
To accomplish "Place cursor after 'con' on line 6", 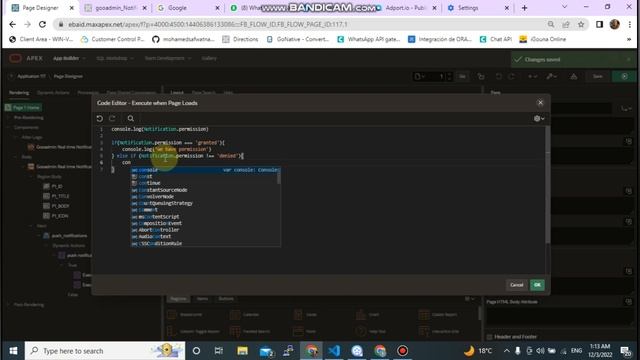I will pos(131,162).
